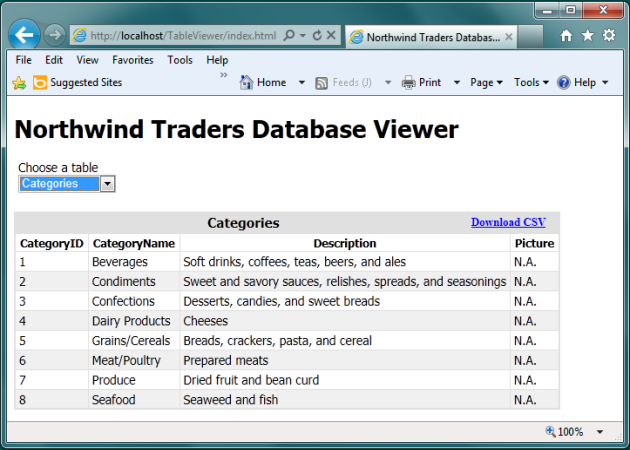Open the Tools menu in menu bar

click(x=180, y=60)
